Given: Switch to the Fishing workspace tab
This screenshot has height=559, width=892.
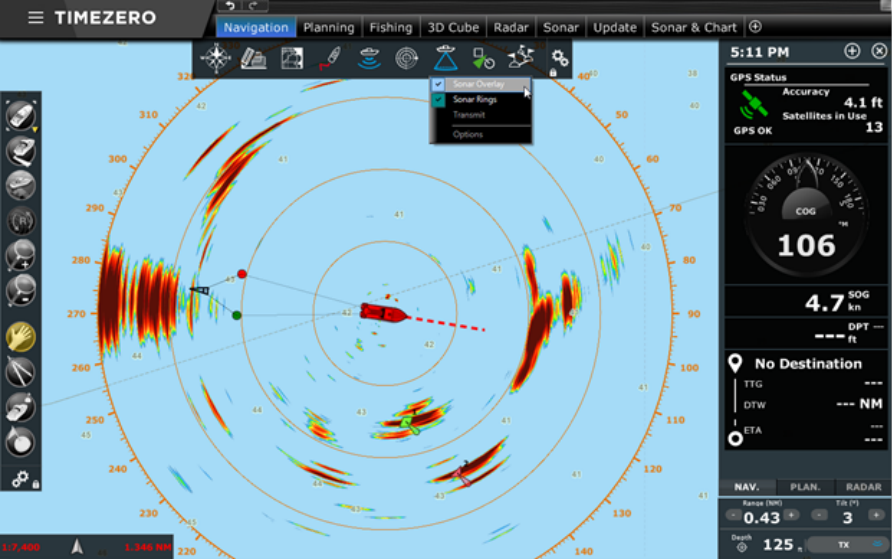Looking at the screenshot, I should point(390,27).
